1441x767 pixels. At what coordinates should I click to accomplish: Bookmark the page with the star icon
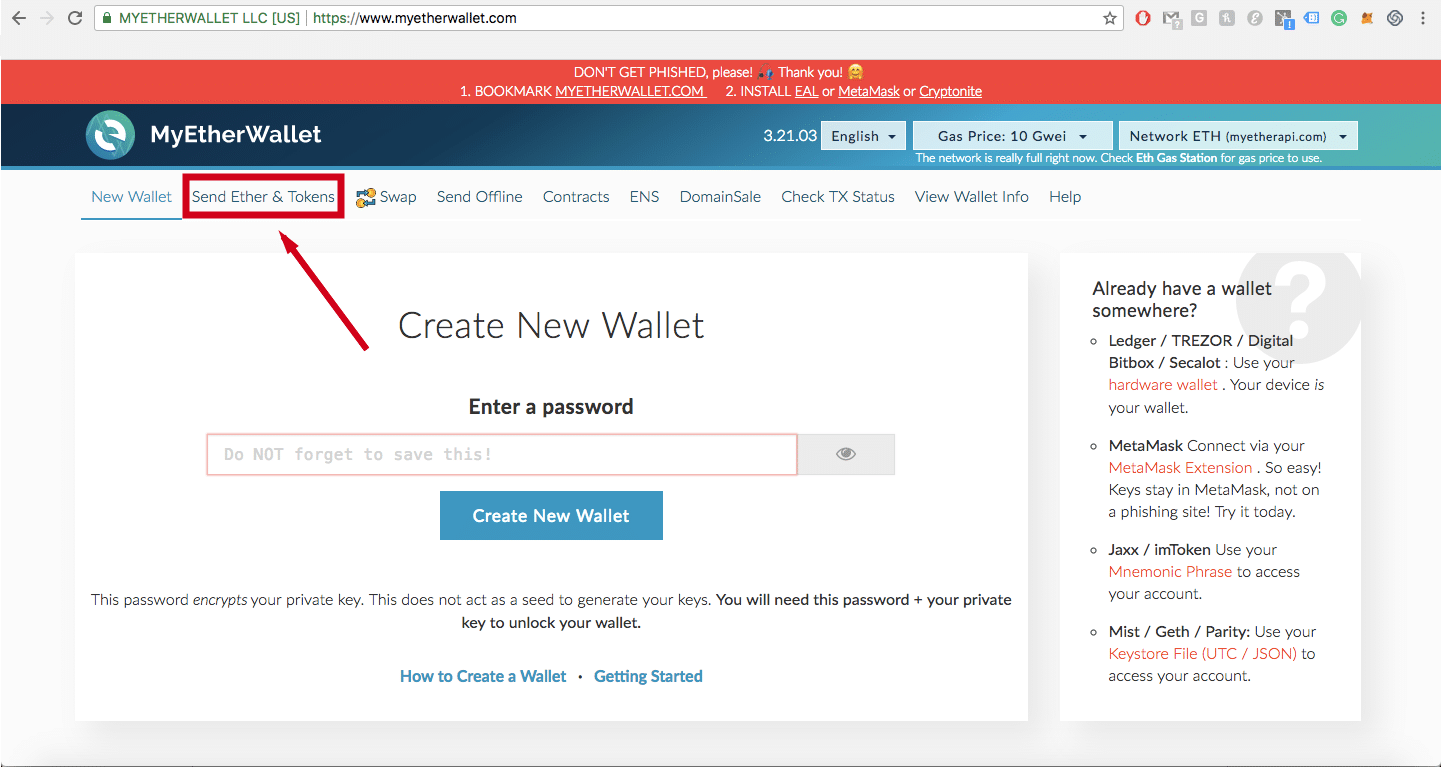point(1110,18)
